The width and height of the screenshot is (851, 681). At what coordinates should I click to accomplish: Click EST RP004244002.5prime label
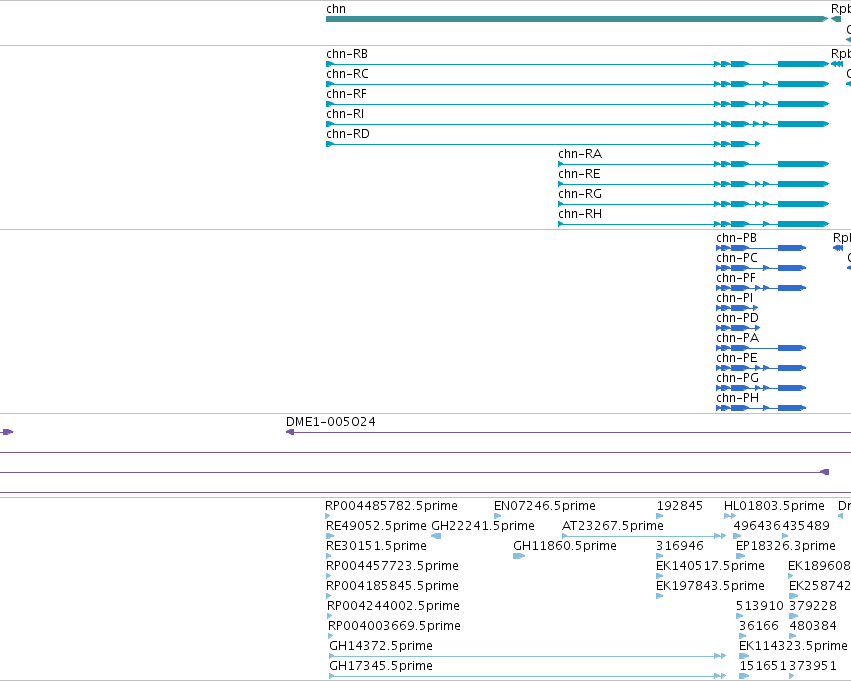393,607
